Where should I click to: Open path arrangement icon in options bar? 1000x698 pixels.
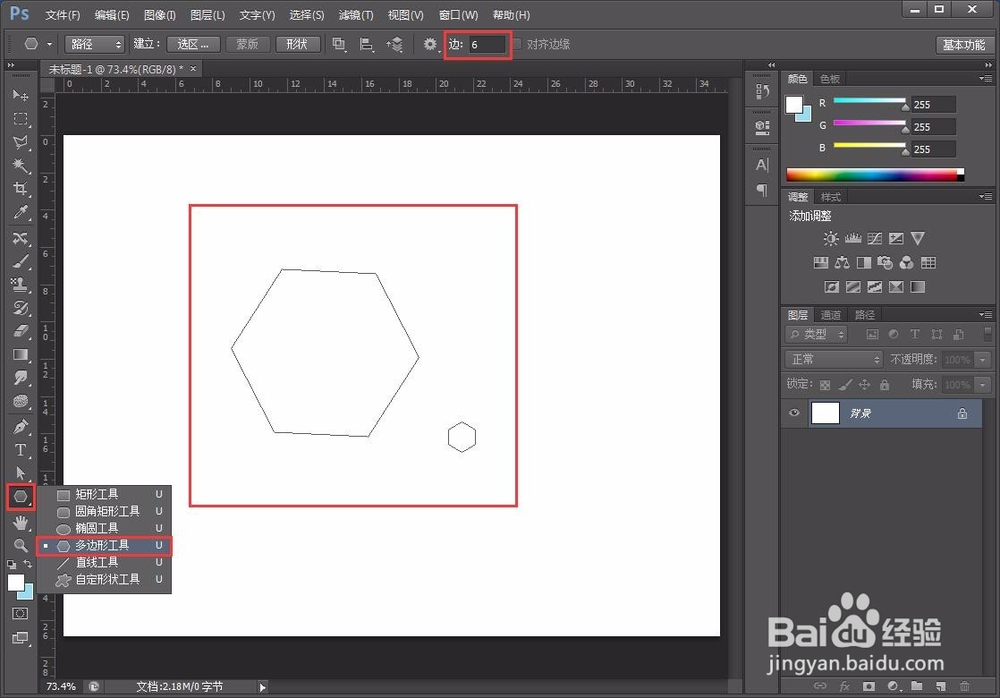point(395,44)
